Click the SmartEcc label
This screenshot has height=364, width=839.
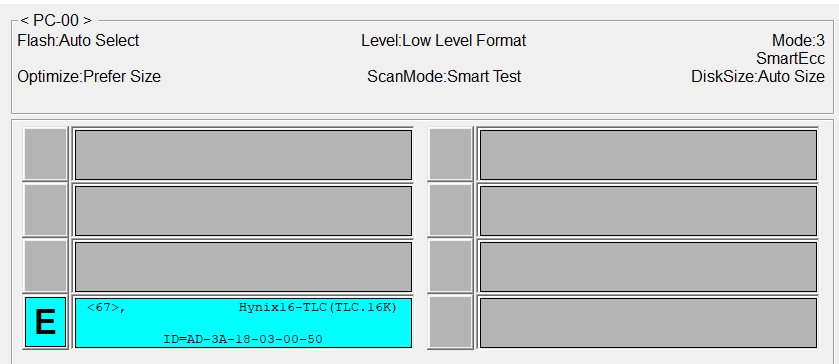tap(790, 58)
